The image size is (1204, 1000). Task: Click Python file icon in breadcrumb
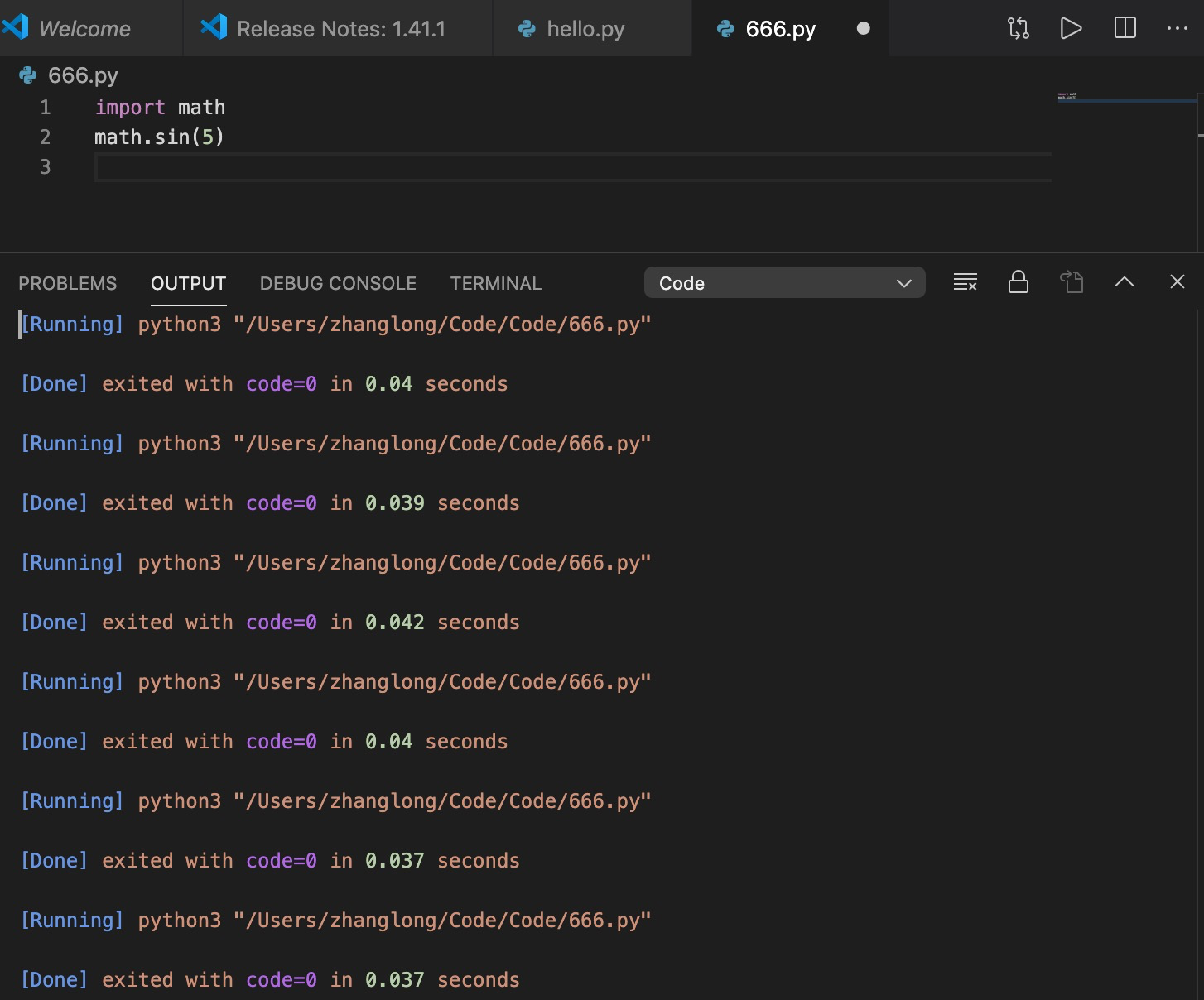28,75
